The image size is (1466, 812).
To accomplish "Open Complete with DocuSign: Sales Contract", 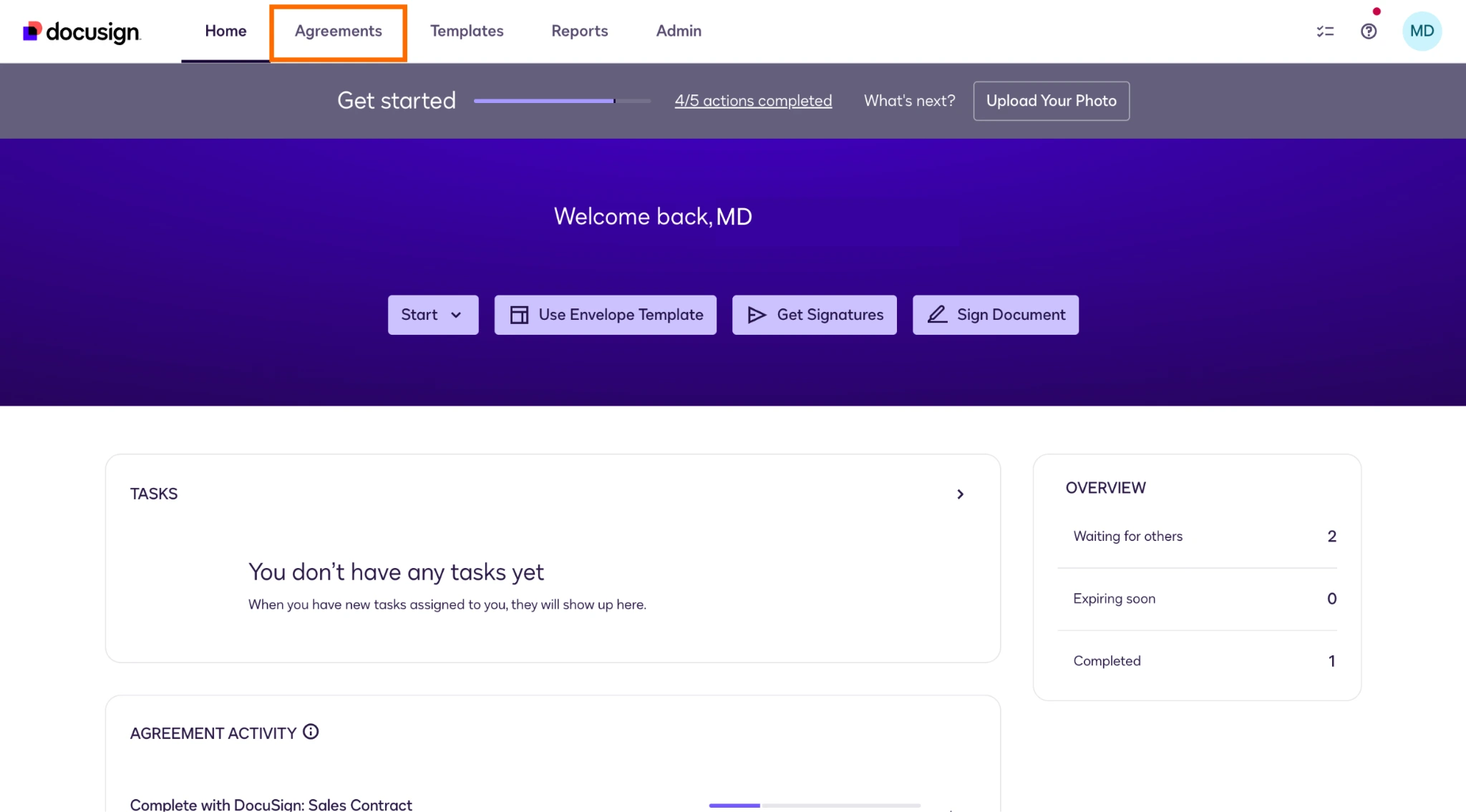I will (271, 804).
